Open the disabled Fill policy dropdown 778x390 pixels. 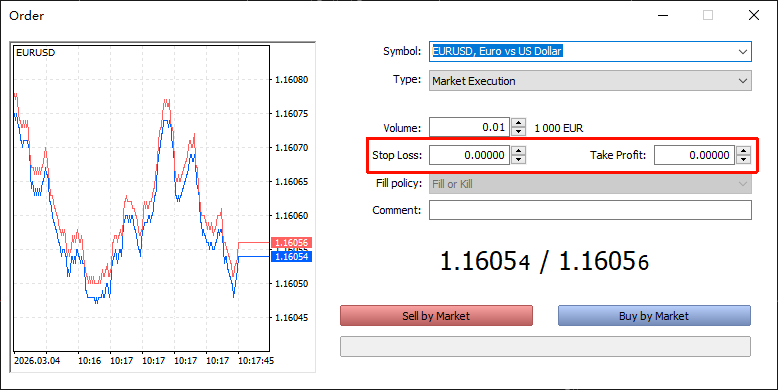point(590,184)
